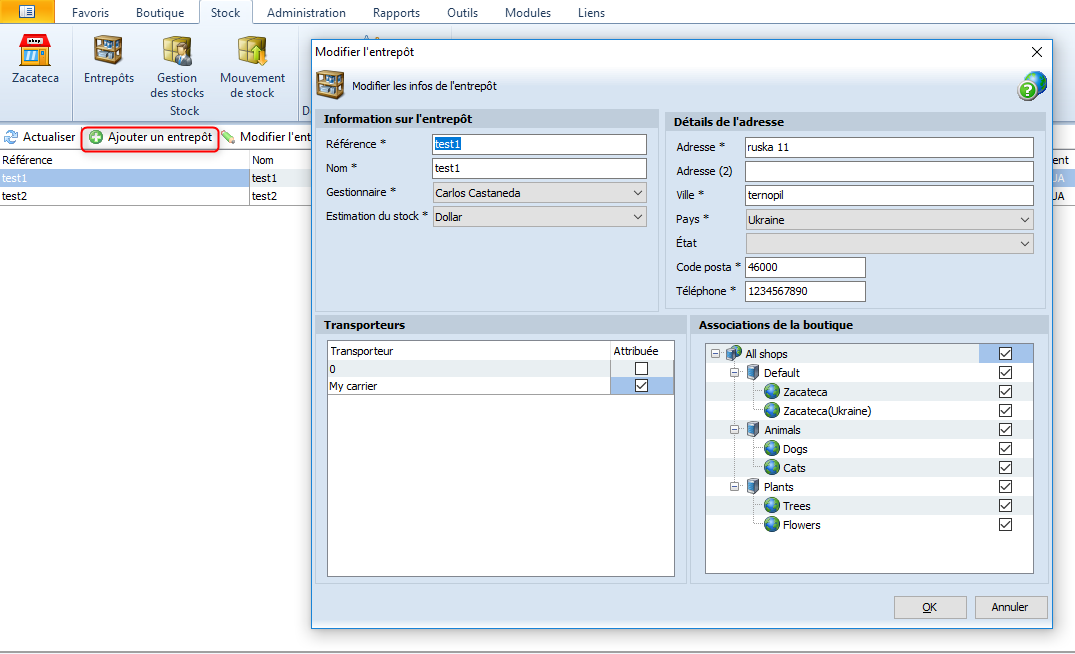Image resolution: width=1075 pixels, height=654 pixels.
Task: Click the Animals group icon
Action: tap(753, 430)
